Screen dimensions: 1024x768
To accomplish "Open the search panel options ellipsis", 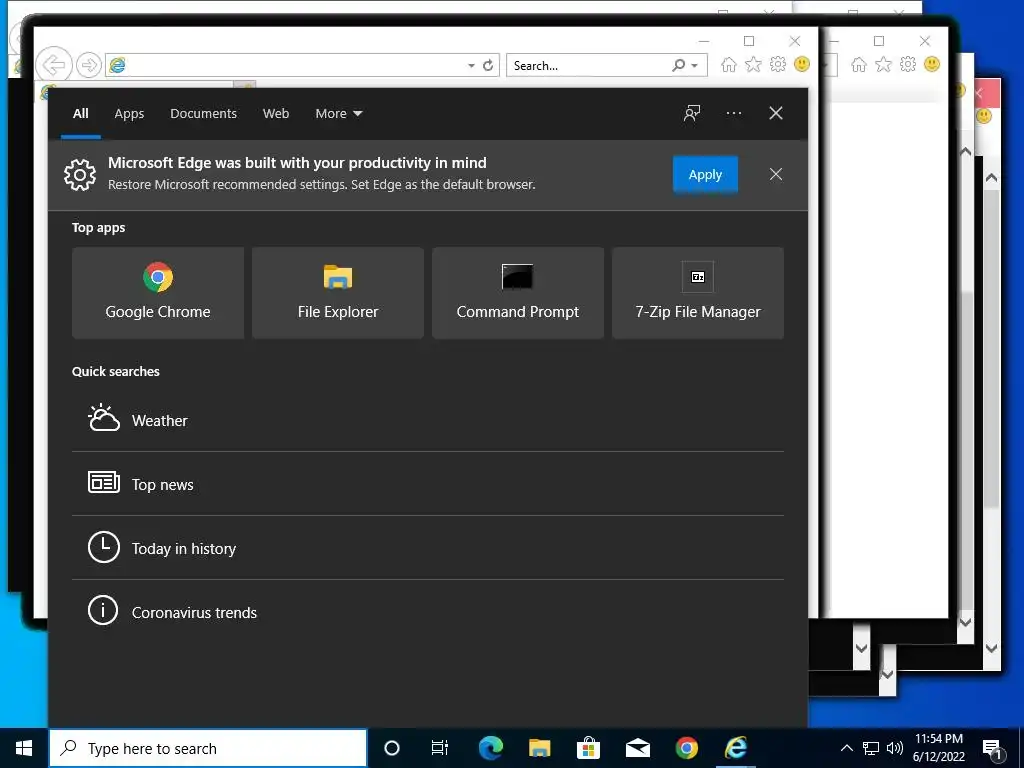I will click(x=733, y=113).
